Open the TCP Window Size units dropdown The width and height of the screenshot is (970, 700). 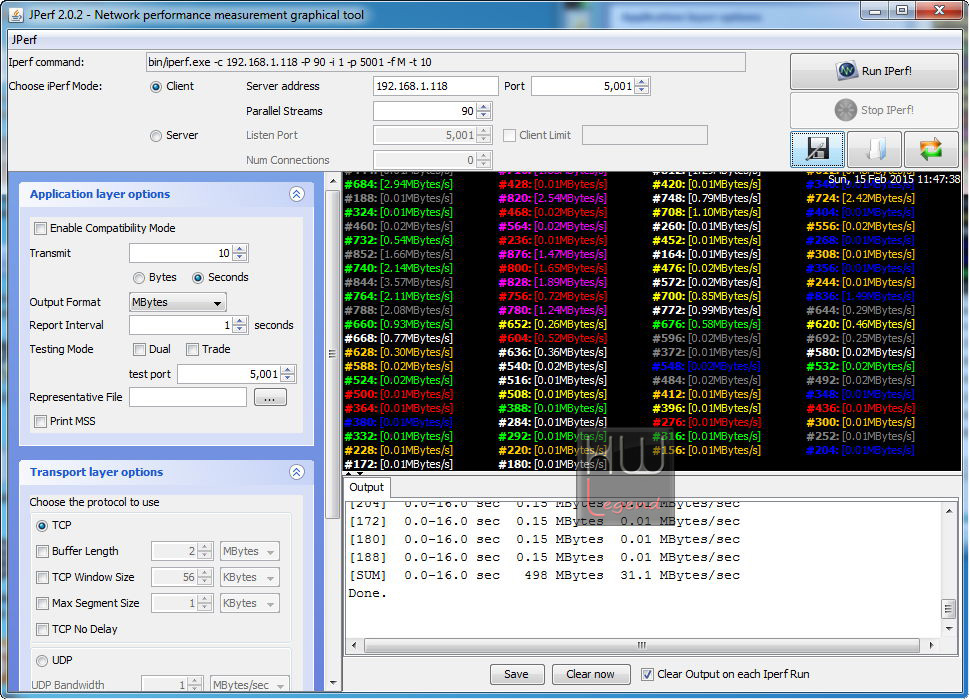pos(249,578)
